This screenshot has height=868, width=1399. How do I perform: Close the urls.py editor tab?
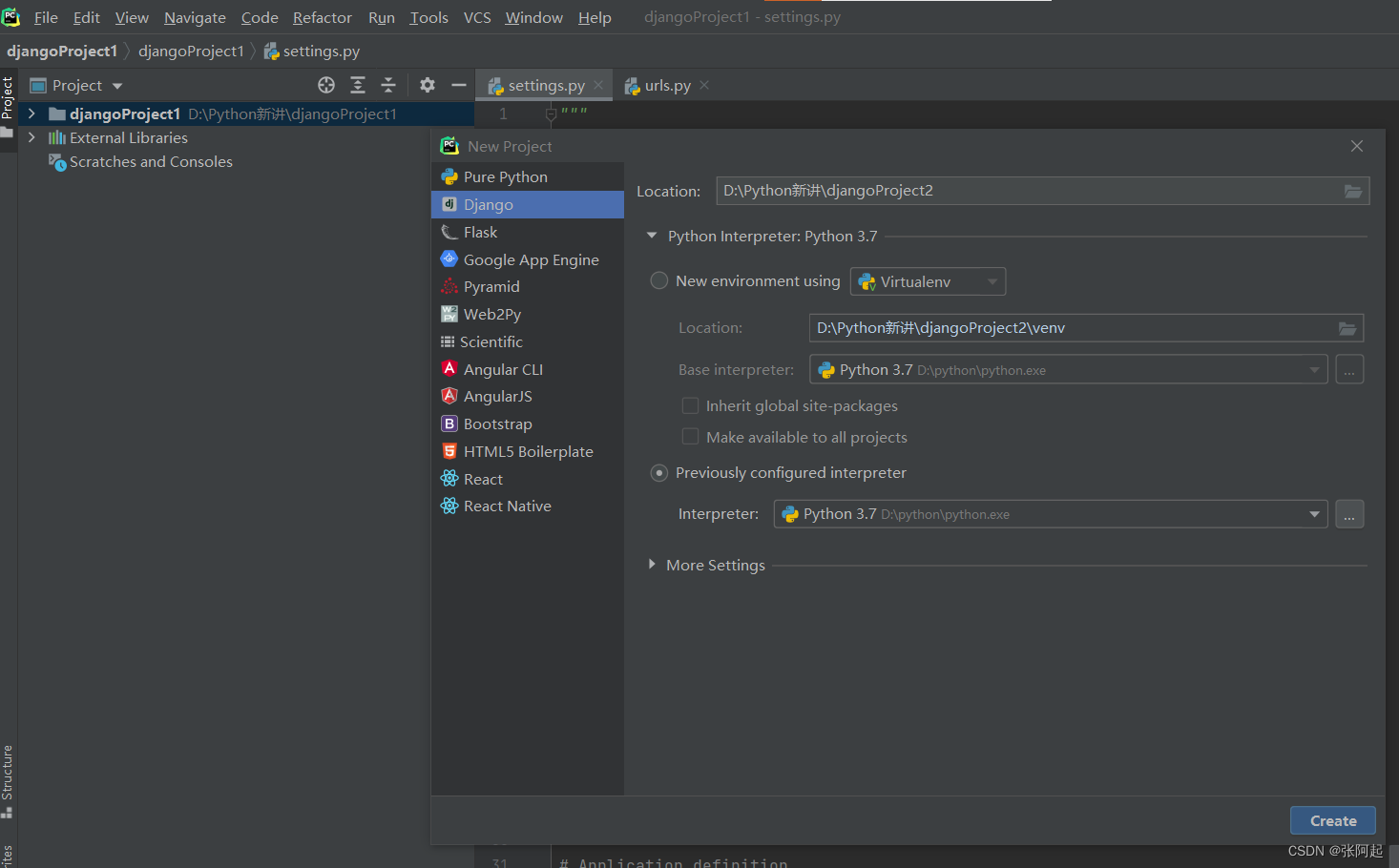tap(704, 85)
